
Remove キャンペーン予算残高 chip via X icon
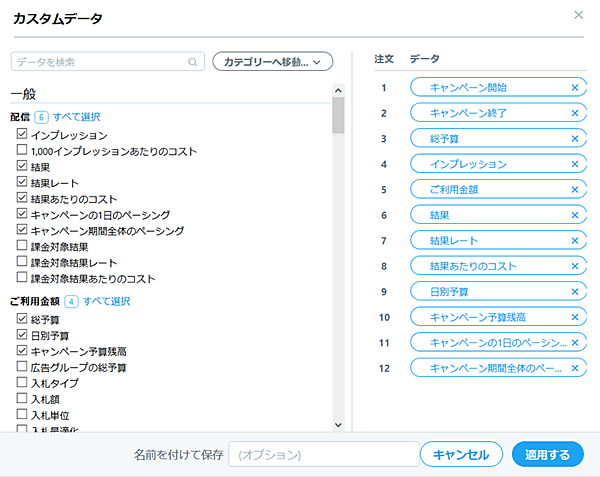click(574, 317)
